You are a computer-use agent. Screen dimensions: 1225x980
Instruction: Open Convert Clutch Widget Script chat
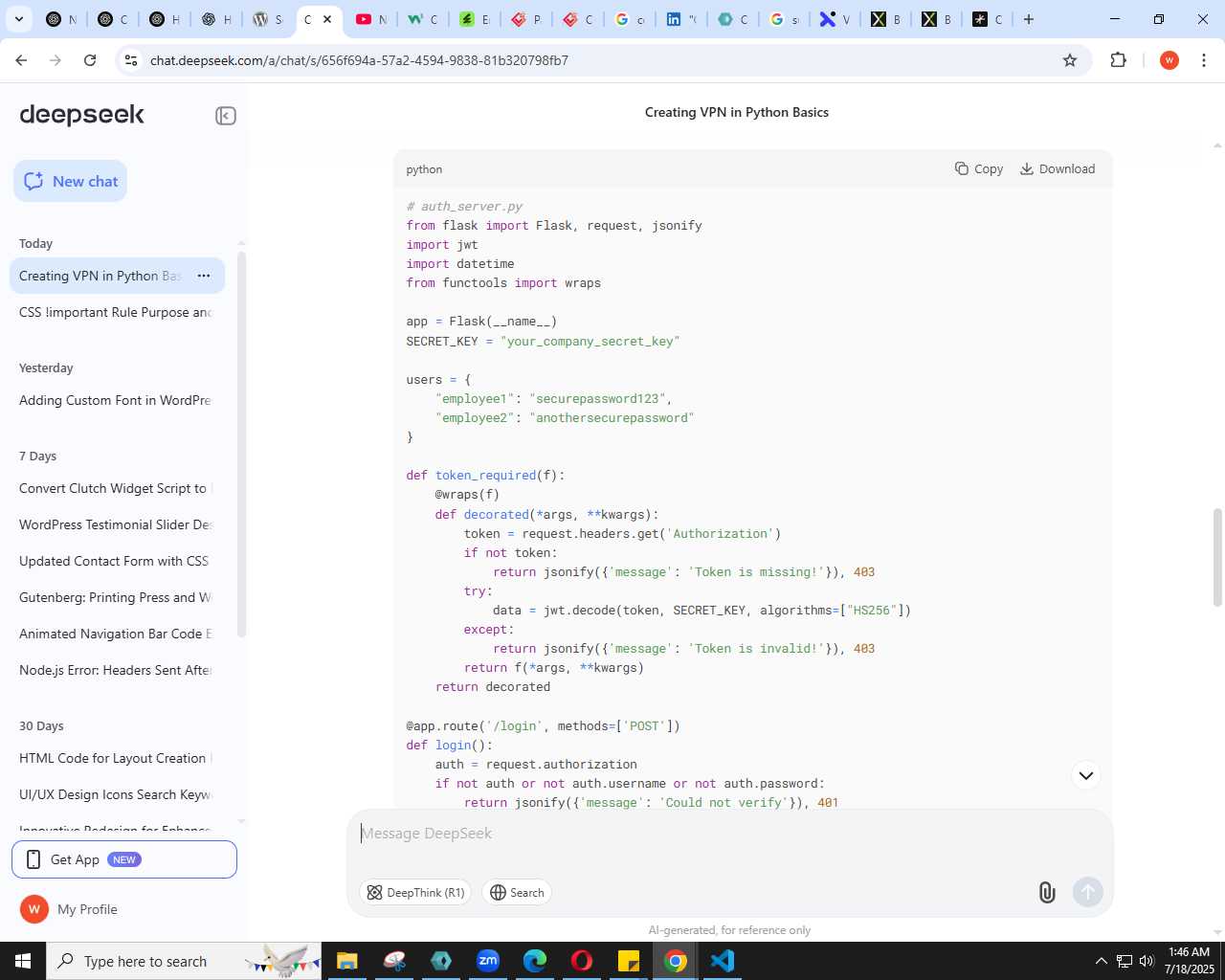pyautogui.click(x=117, y=488)
